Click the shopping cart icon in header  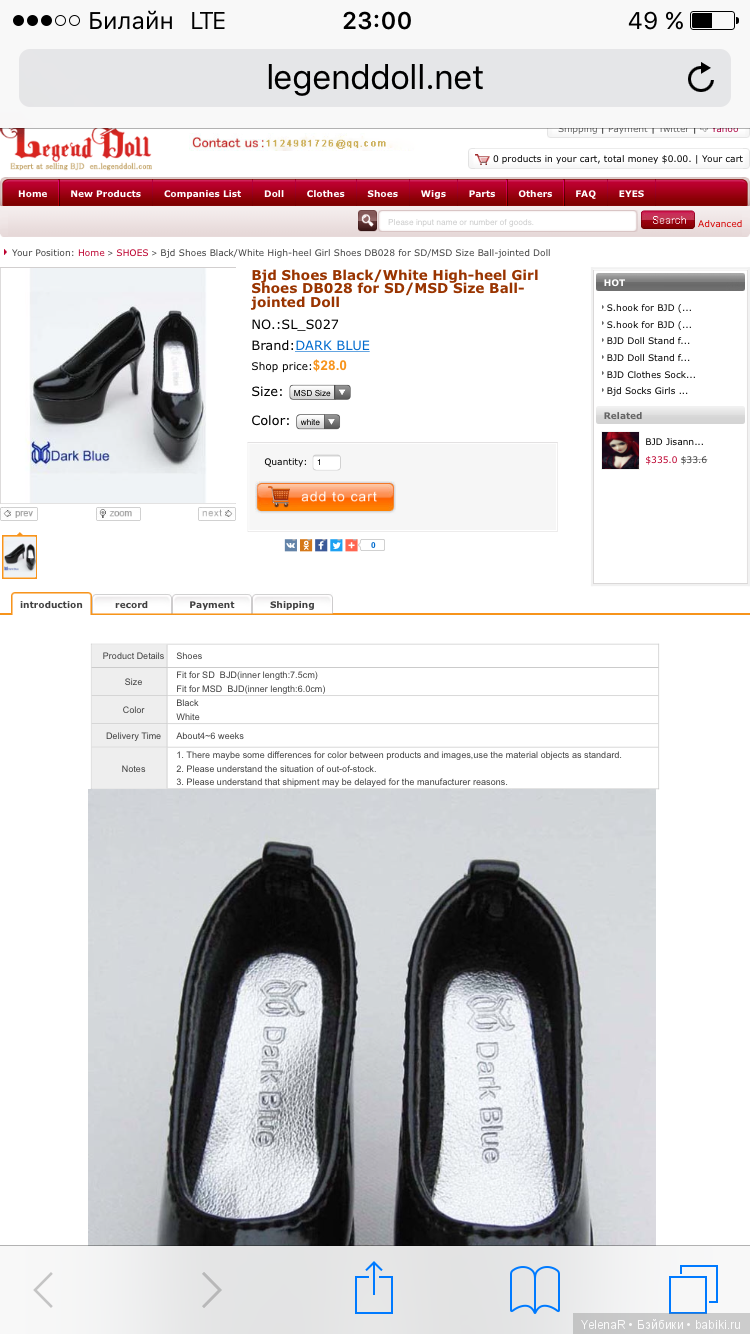tap(483, 159)
